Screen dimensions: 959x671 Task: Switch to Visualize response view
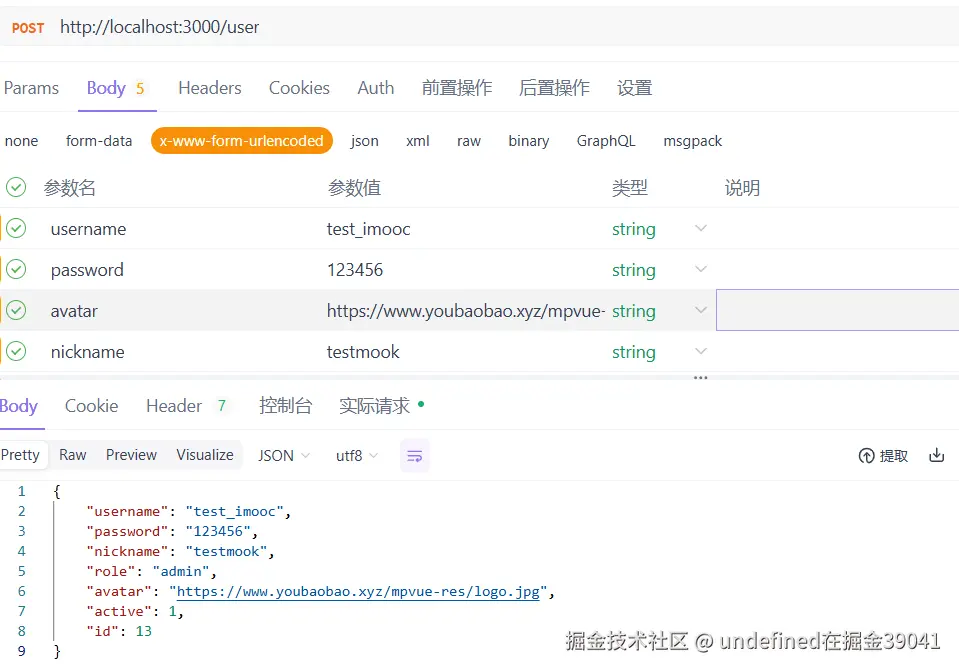point(205,455)
